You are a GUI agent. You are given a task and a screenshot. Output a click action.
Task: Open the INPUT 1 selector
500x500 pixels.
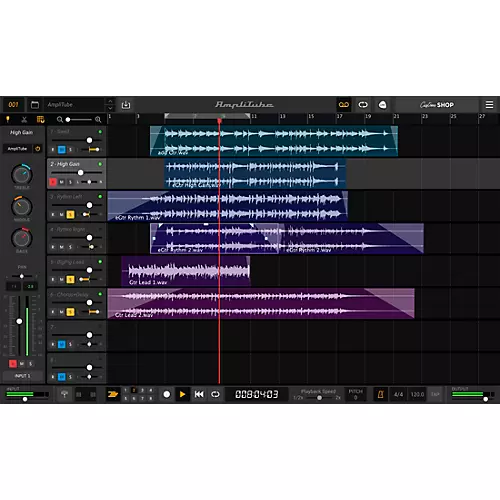click(x=23, y=376)
